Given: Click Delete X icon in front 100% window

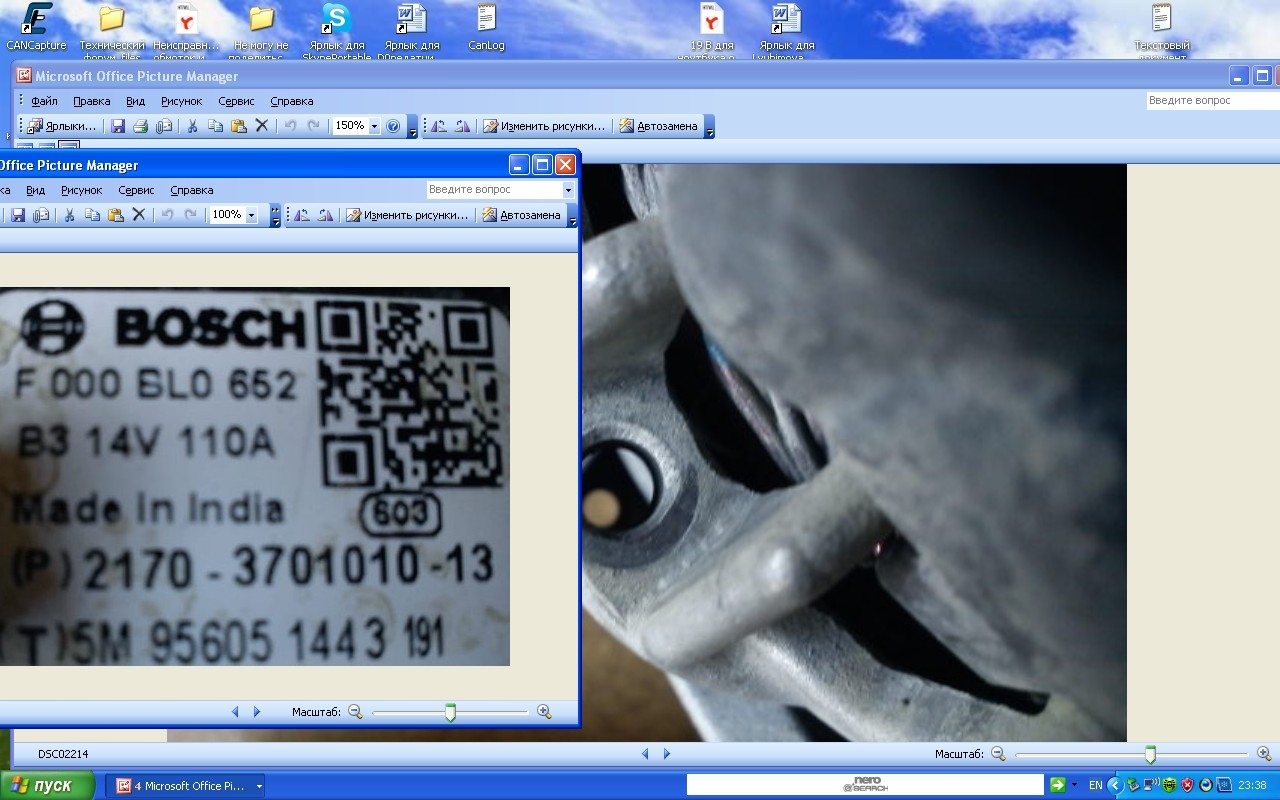Looking at the screenshot, I should tap(139, 214).
